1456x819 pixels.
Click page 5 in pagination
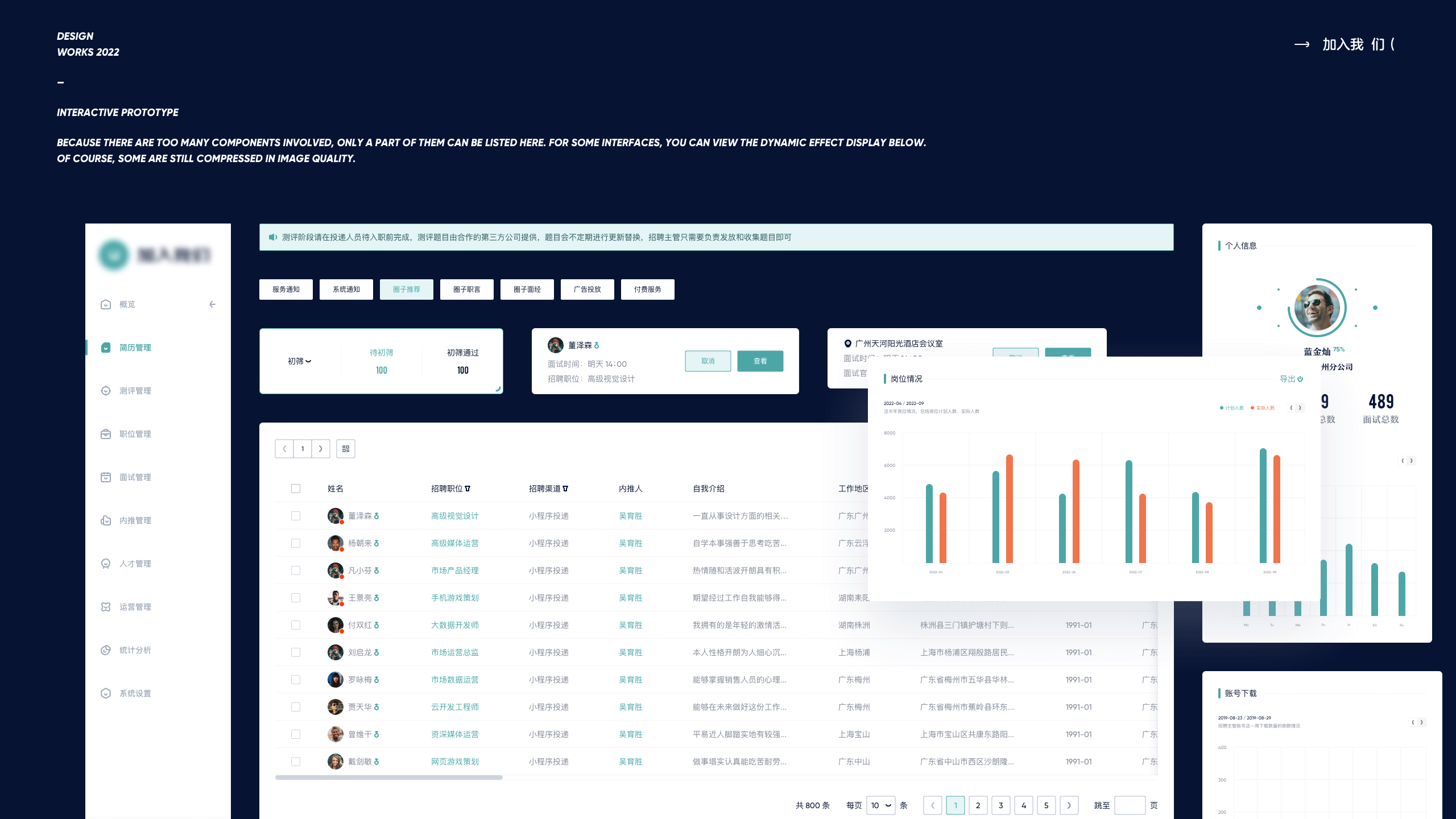(x=1046, y=805)
